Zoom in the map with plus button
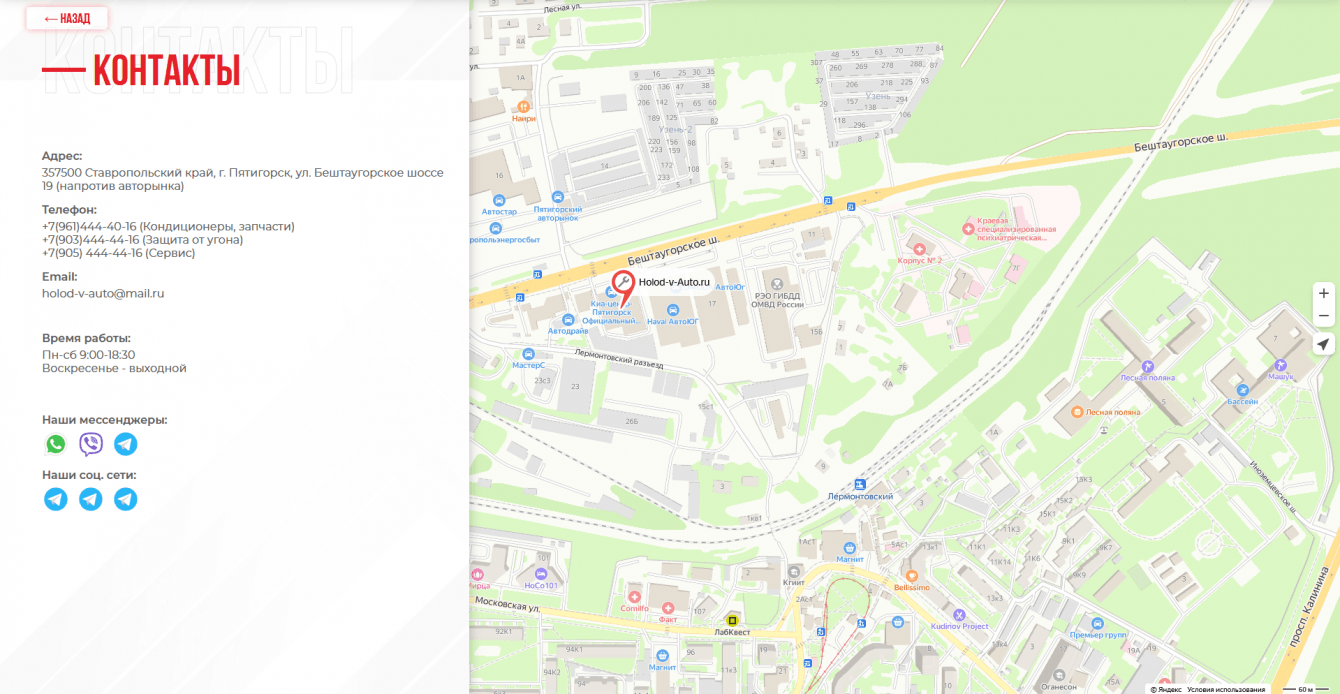Screen dimensions: 1340x694 coord(1324,293)
